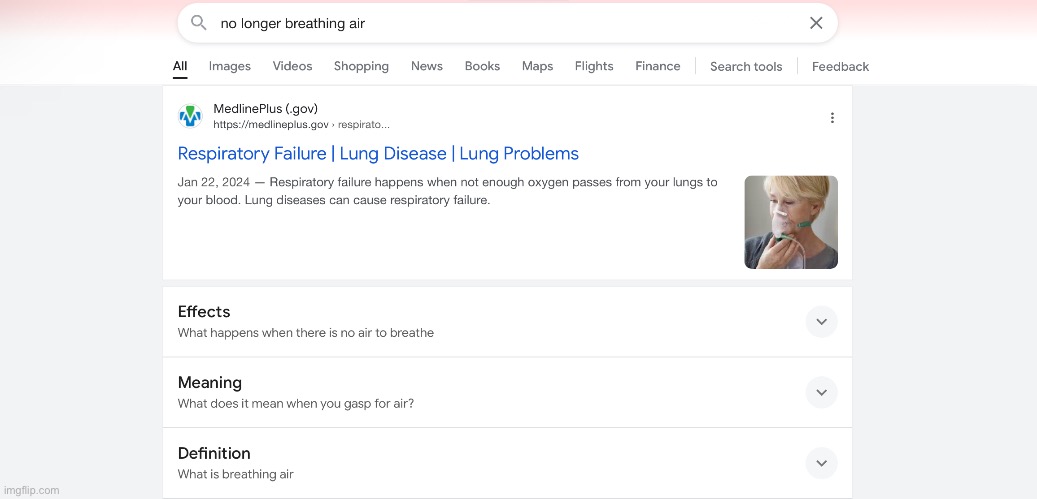This screenshot has width=1037, height=499.
Task: Expand the Definition question
Action: [821, 463]
